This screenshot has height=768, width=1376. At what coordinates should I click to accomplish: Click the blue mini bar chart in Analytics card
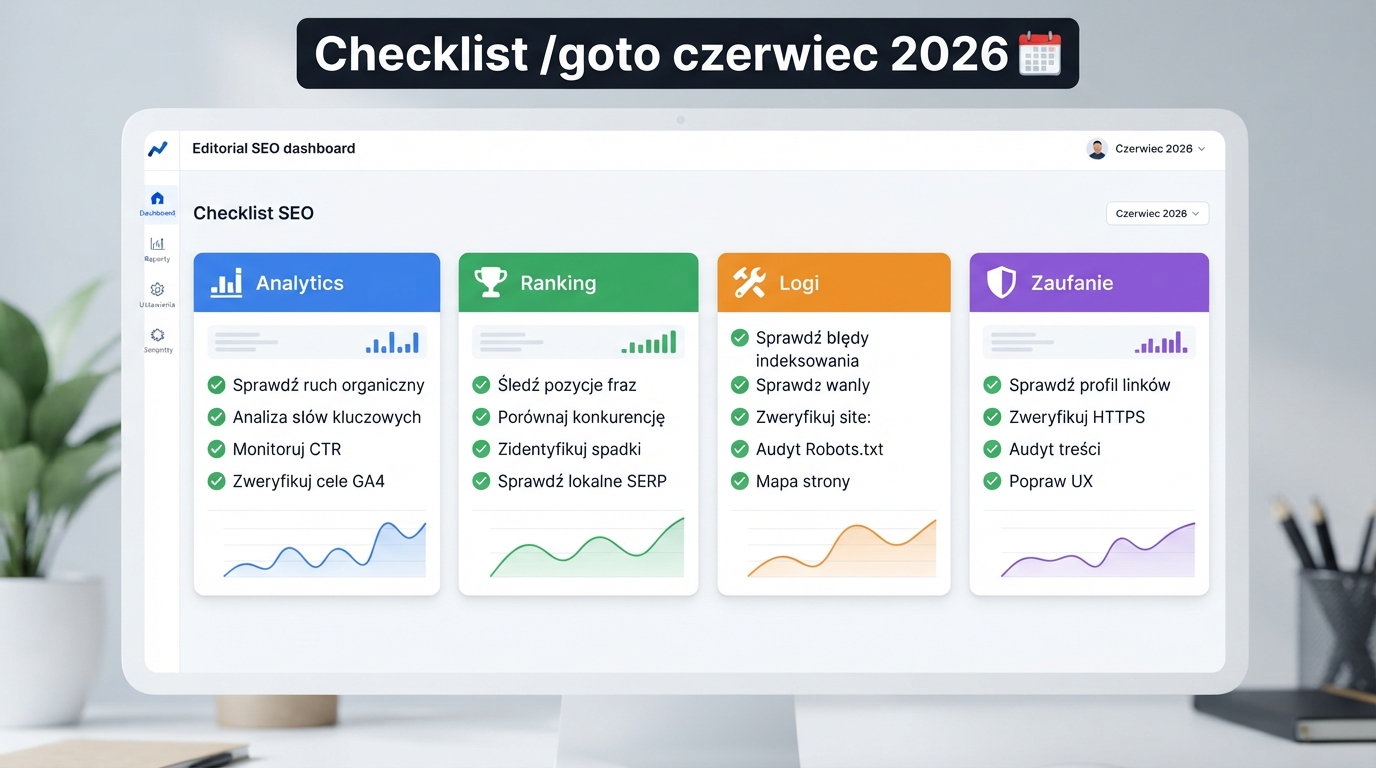[392, 342]
